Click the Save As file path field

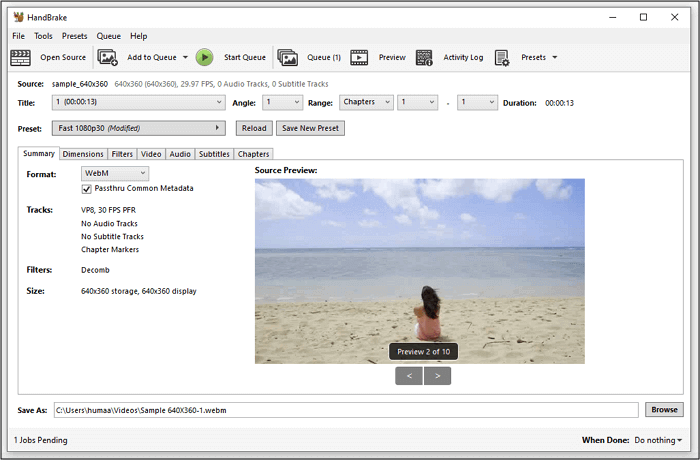(345, 409)
